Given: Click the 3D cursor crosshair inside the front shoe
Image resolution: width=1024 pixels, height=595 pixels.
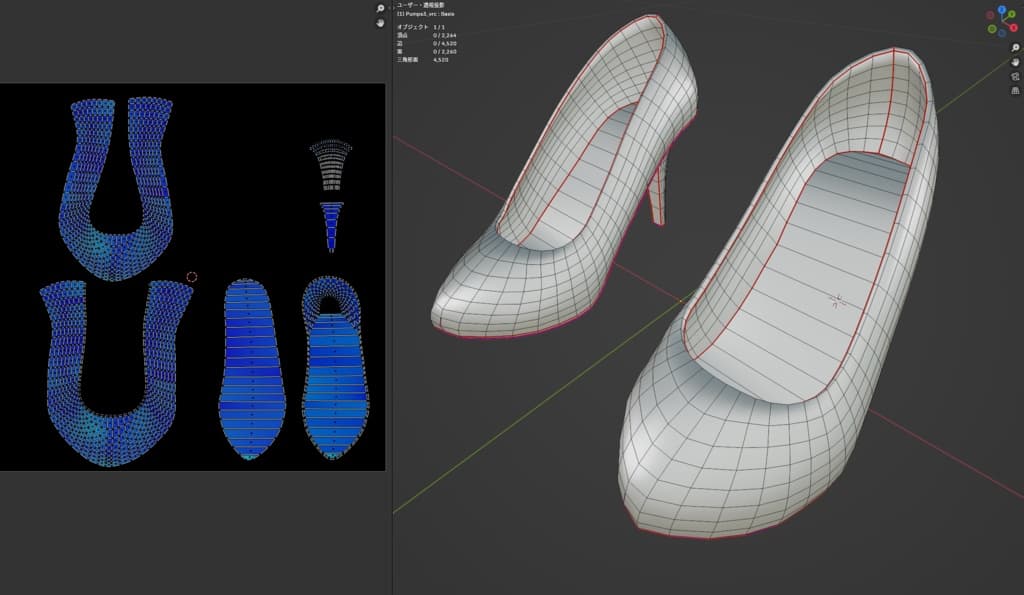Looking at the screenshot, I should tap(838, 299).
